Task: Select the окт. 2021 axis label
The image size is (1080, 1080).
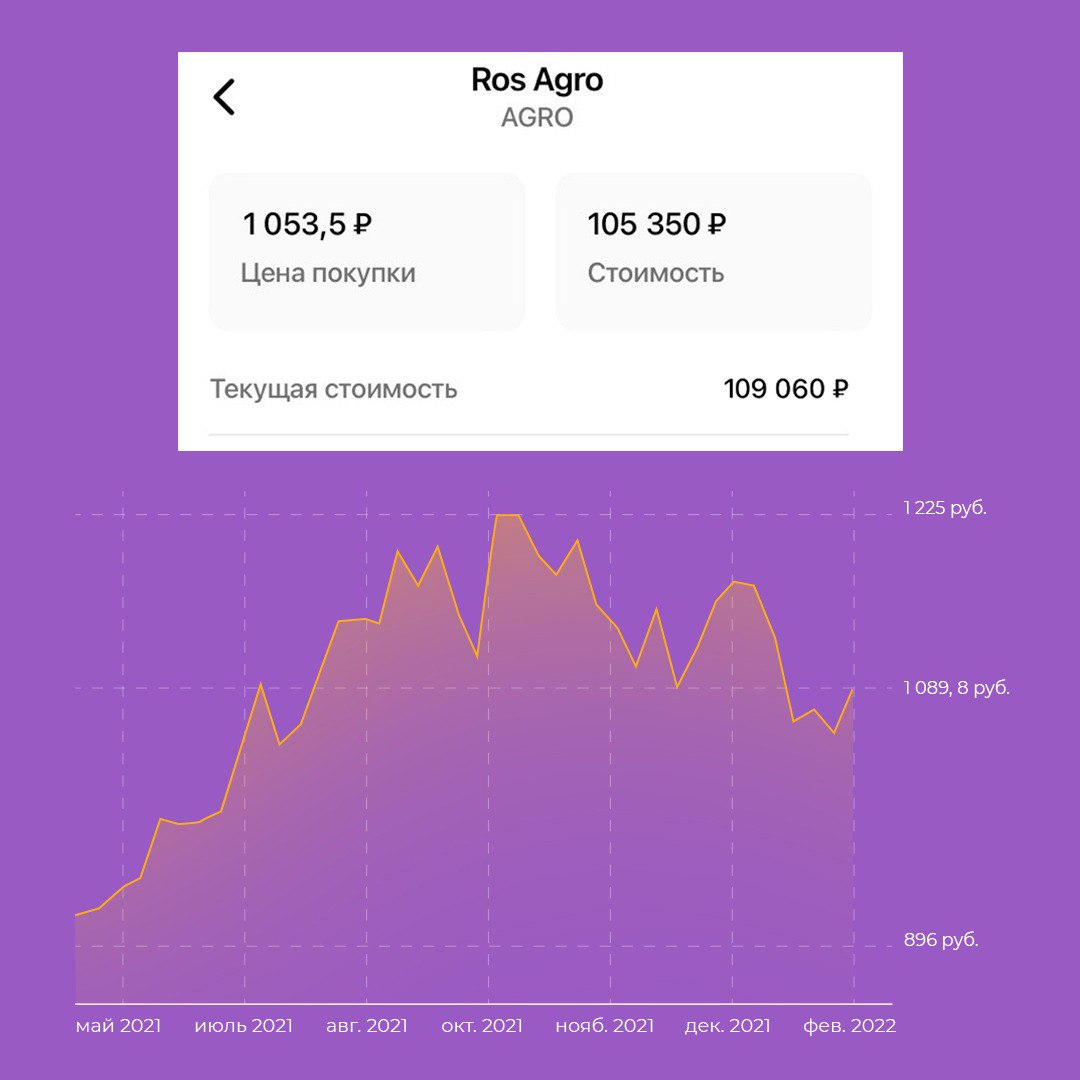Action: [x=482, y=1026]
